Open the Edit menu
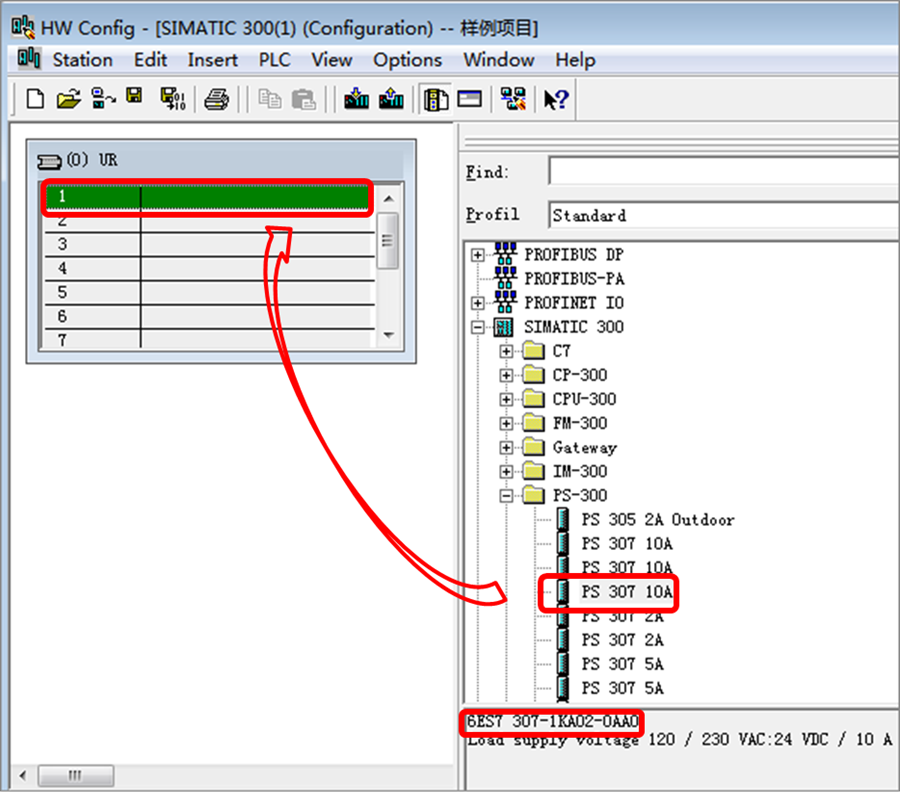The width and height of the screenshot is (900, 792). coord(150,60)
